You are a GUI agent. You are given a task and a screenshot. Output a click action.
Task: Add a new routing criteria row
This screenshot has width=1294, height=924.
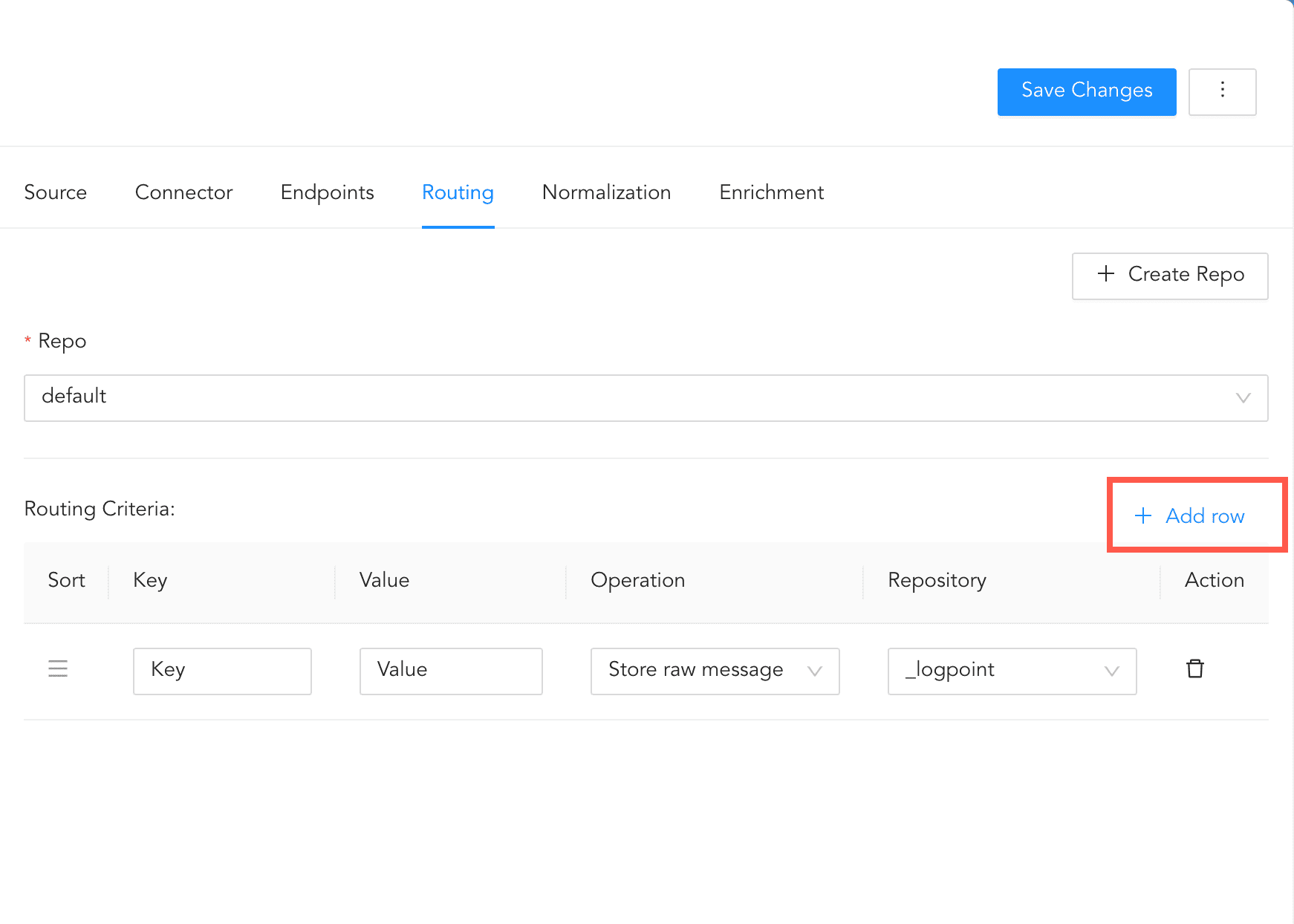(1189, 515)
